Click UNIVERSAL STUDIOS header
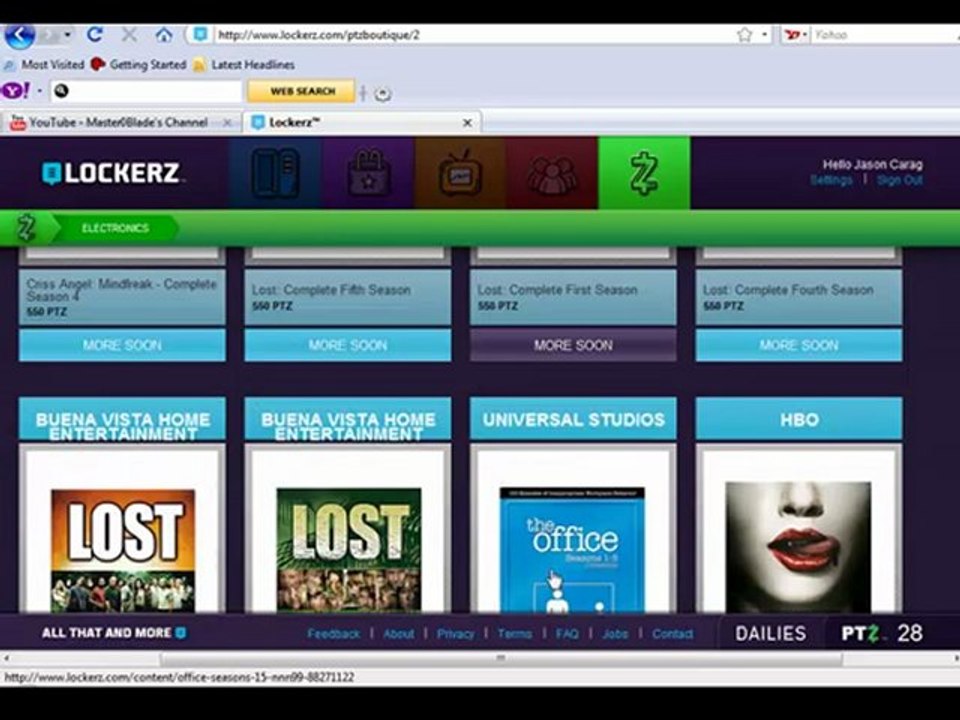Screen dimensions: 960x720 click(x=573, y=419)
